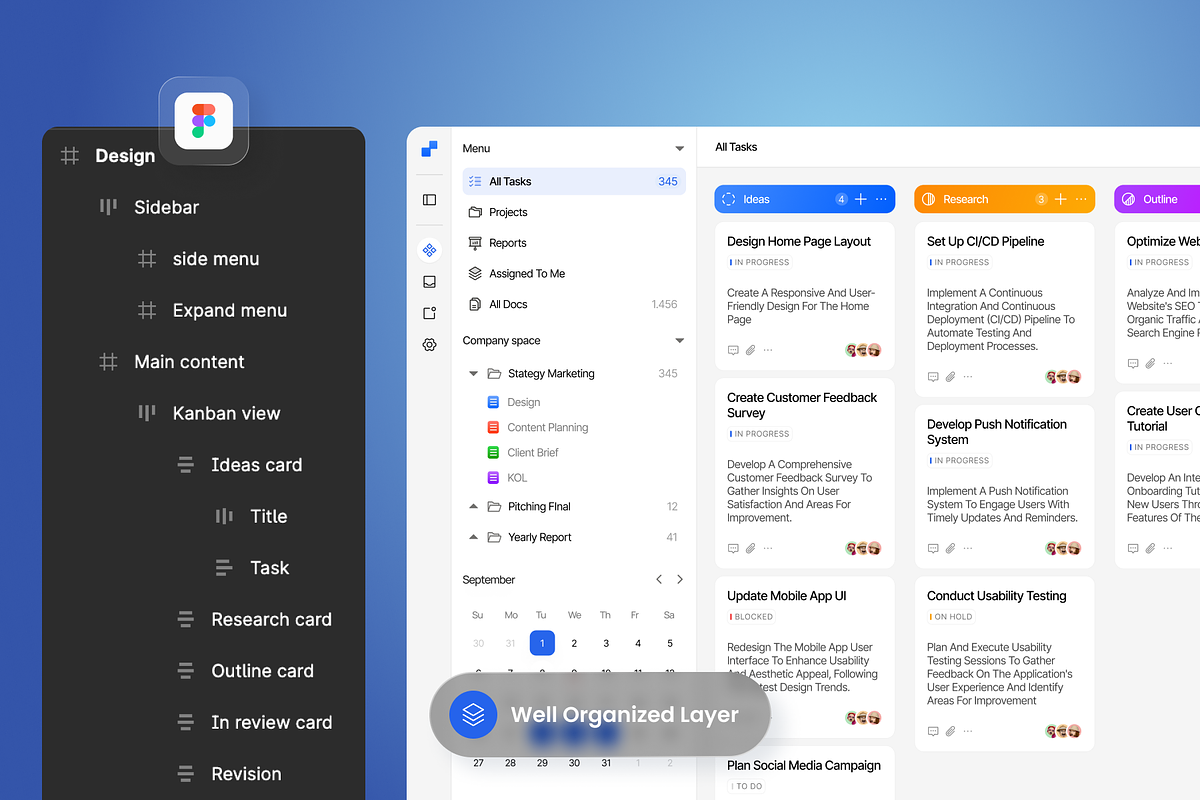Select Expand menu layer
Screen dimensions: 1200x800
coord(229,310)
